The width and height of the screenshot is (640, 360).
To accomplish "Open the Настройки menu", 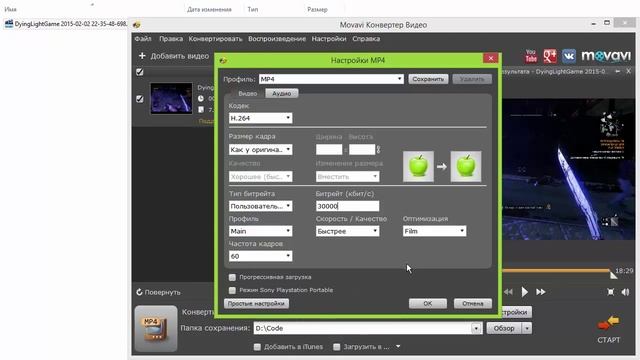I will pyautogui.click(x=329, y=39).
